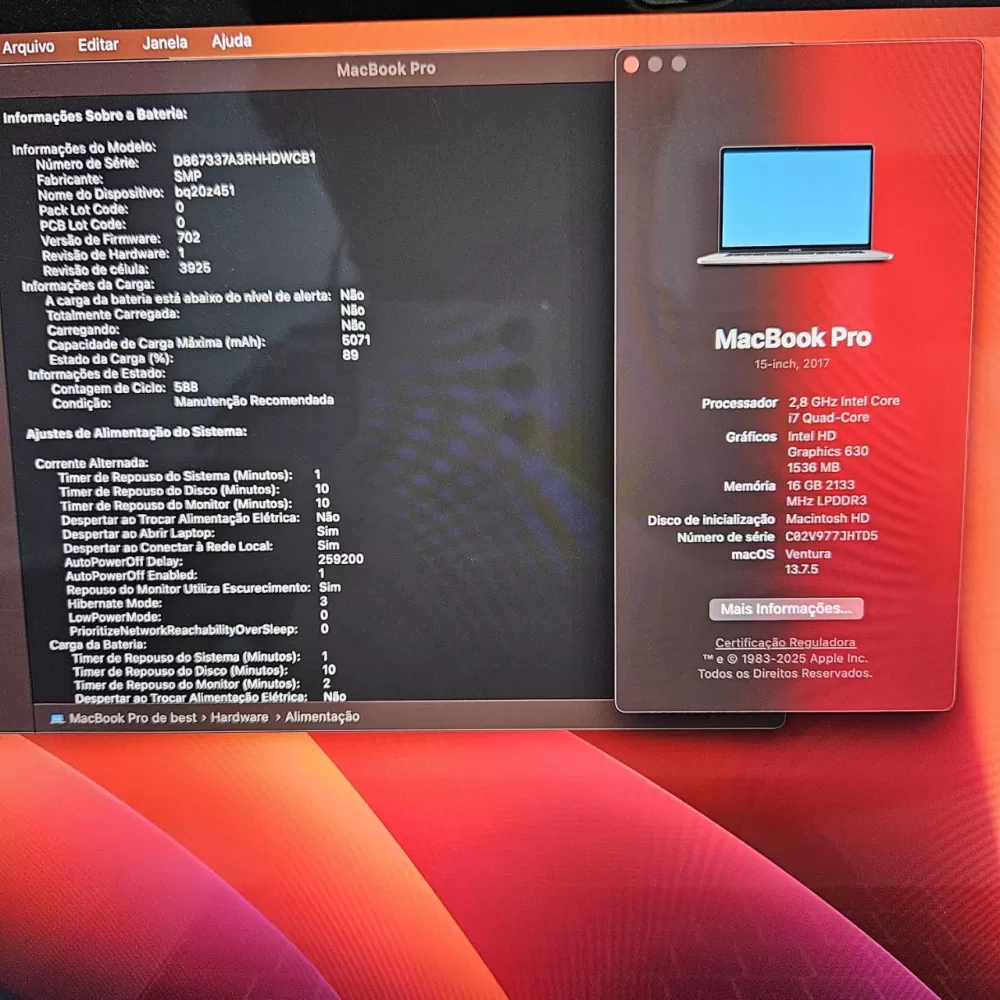This screenshot has width=1000, height=1000.
Task: Open the Editar menu
Action: click(98, 45)
